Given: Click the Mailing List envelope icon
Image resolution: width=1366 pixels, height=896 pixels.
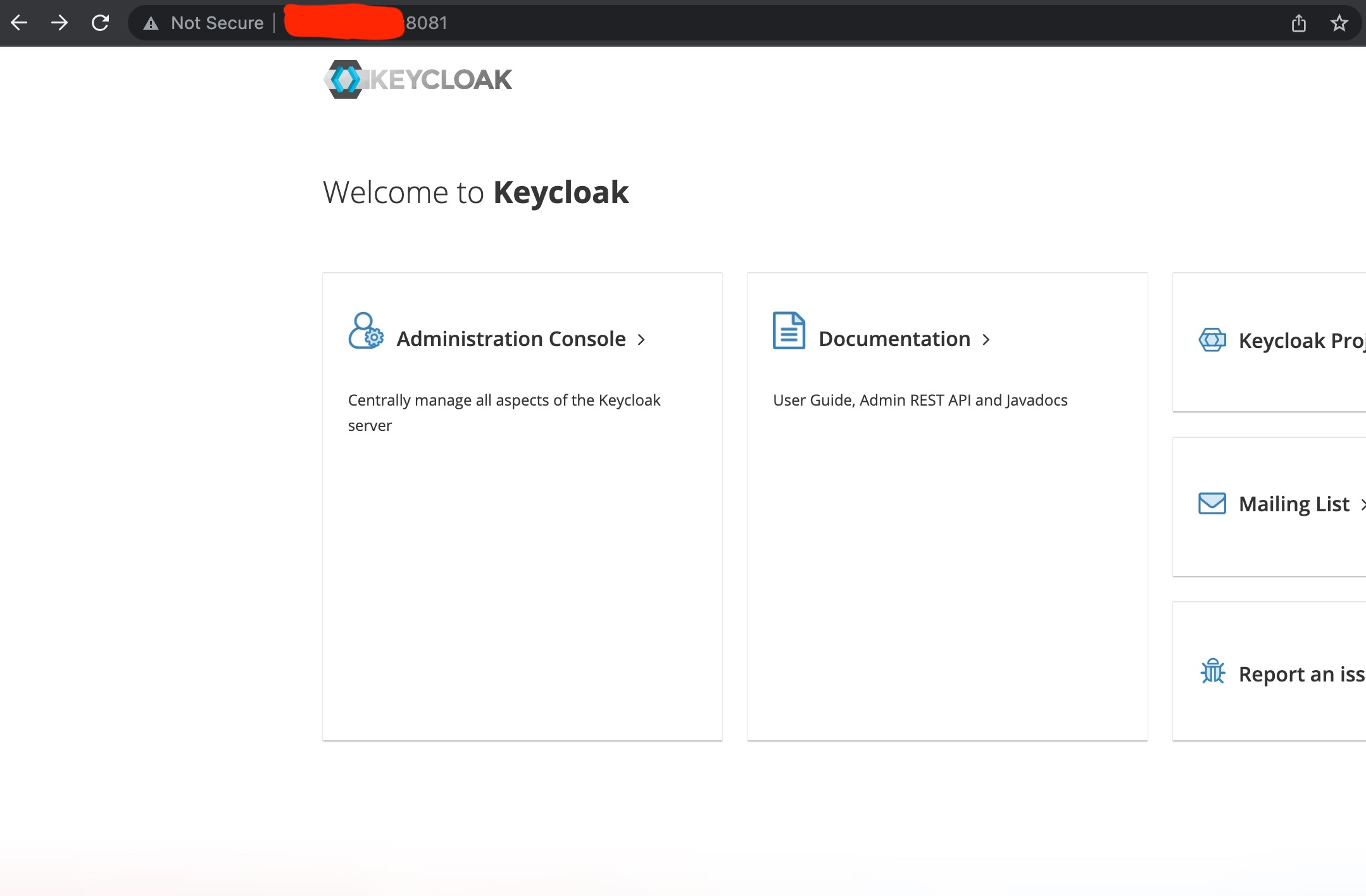Looking at the screenshot, I should click(1212, 504).
